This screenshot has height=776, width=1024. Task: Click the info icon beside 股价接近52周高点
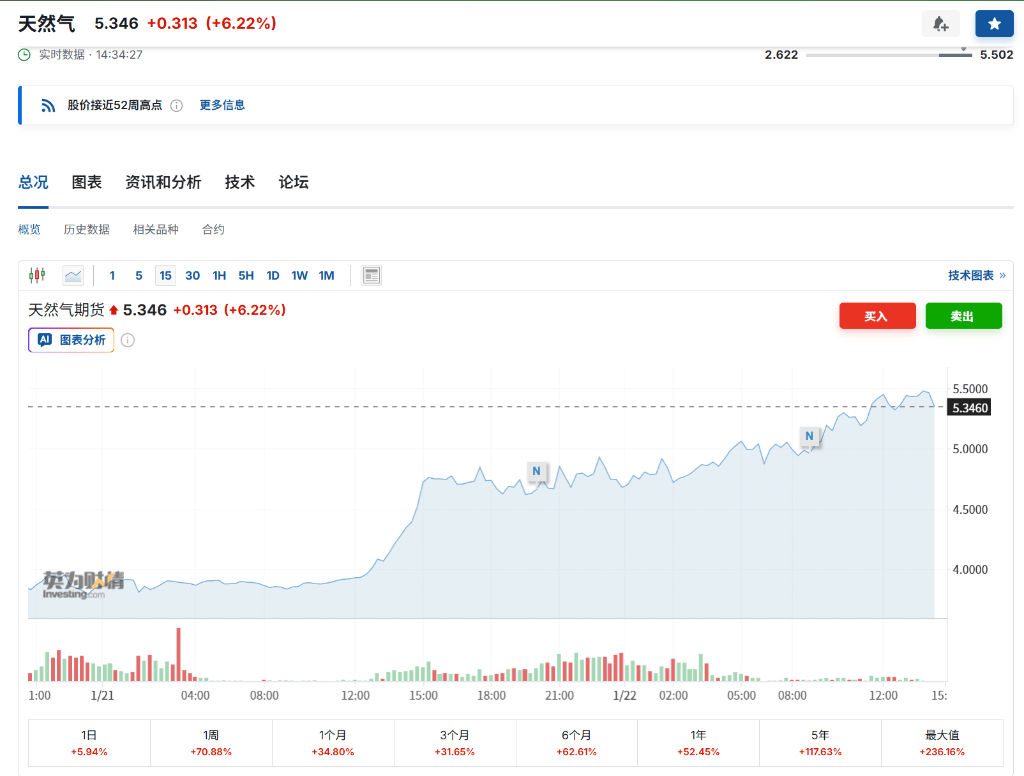click(178, 104)
